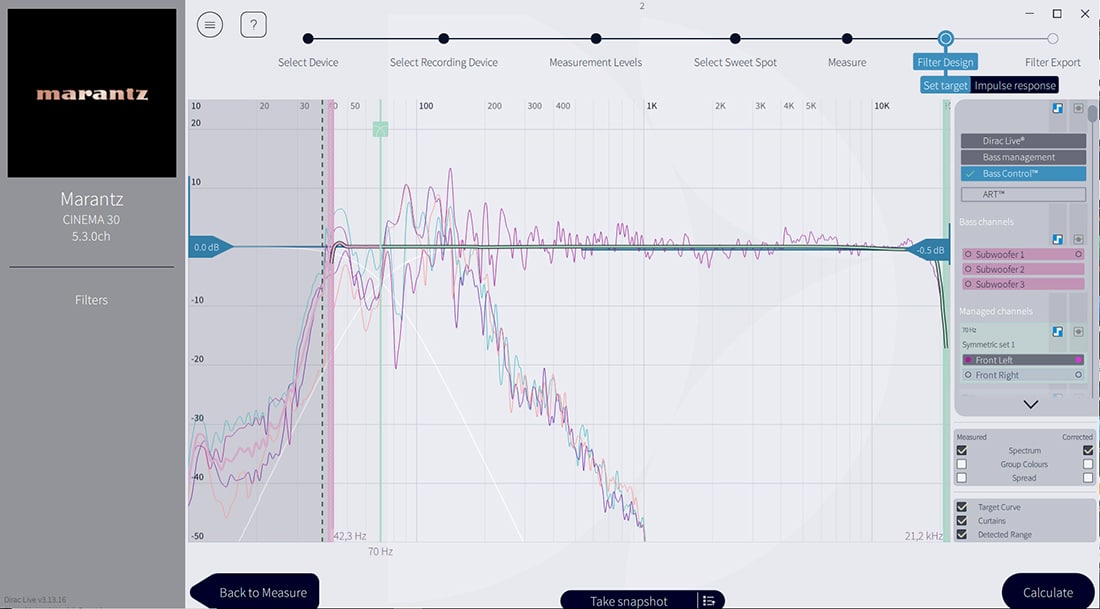Enable Corrected Group Colours checkbox
This screenshot has width=1100, height=609.
[1088, 464]
